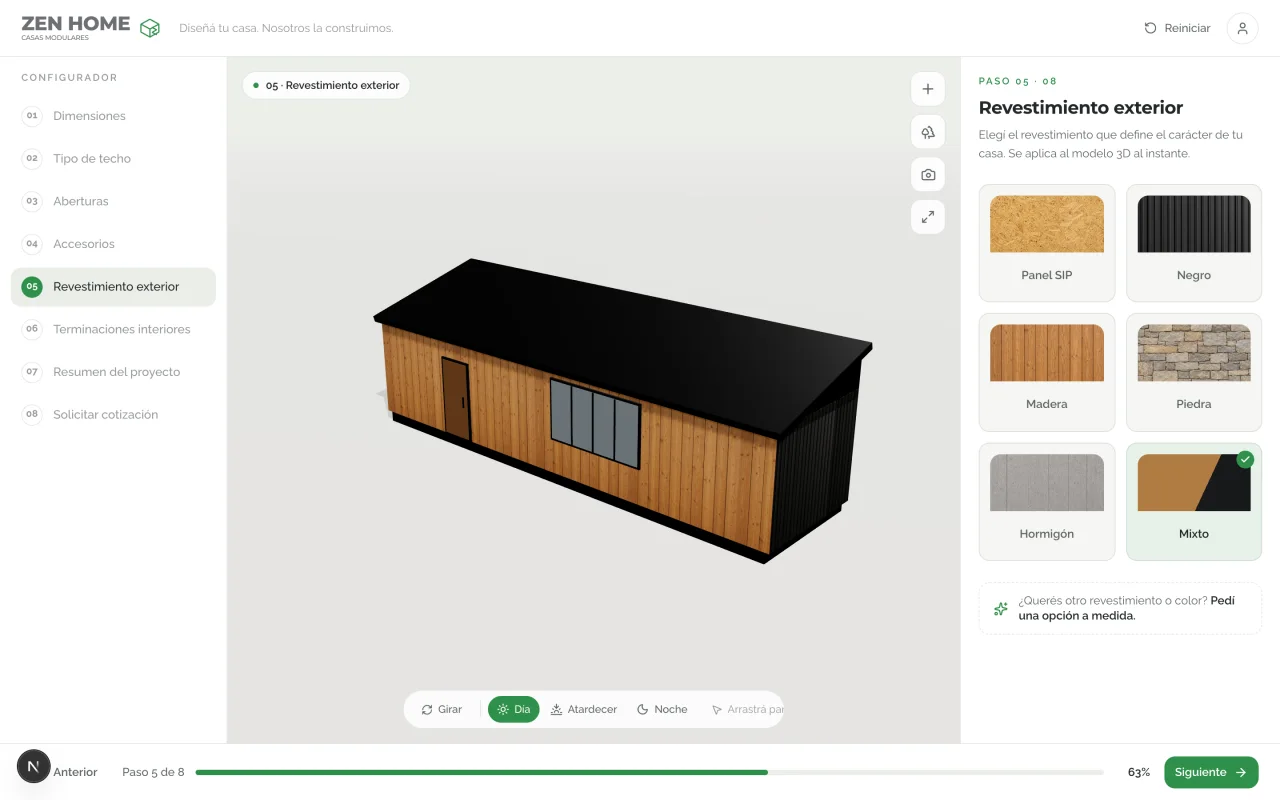
Task: Choose the Madera cladding swatch
Action: point(1047,372)
